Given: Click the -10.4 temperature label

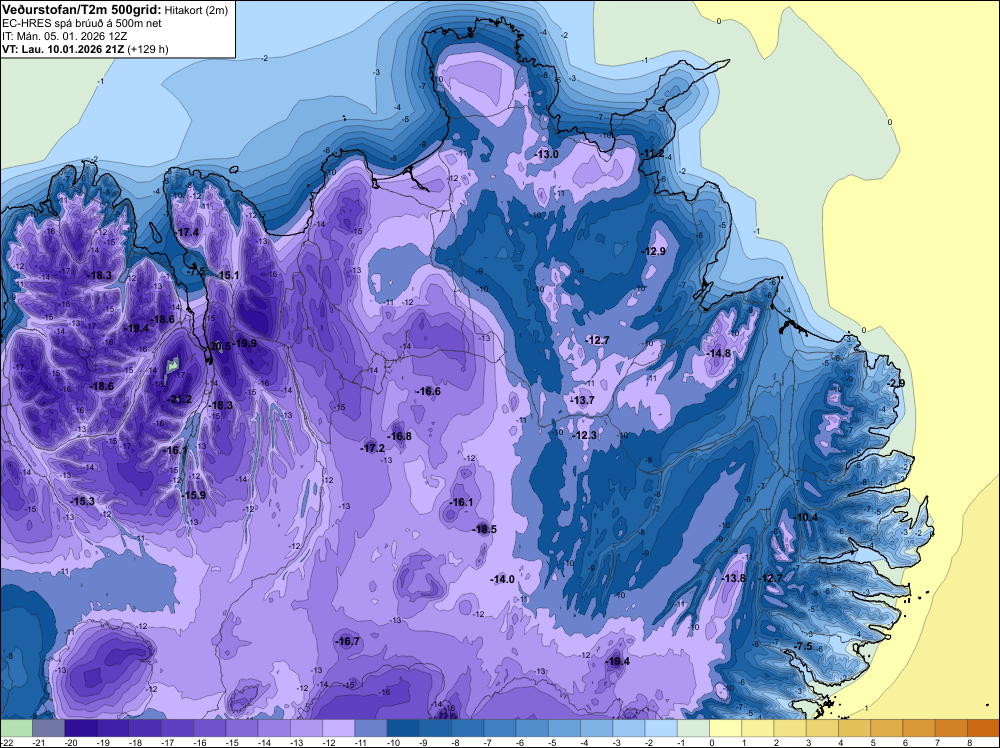Looking at the screenshot, I should 805,517.
